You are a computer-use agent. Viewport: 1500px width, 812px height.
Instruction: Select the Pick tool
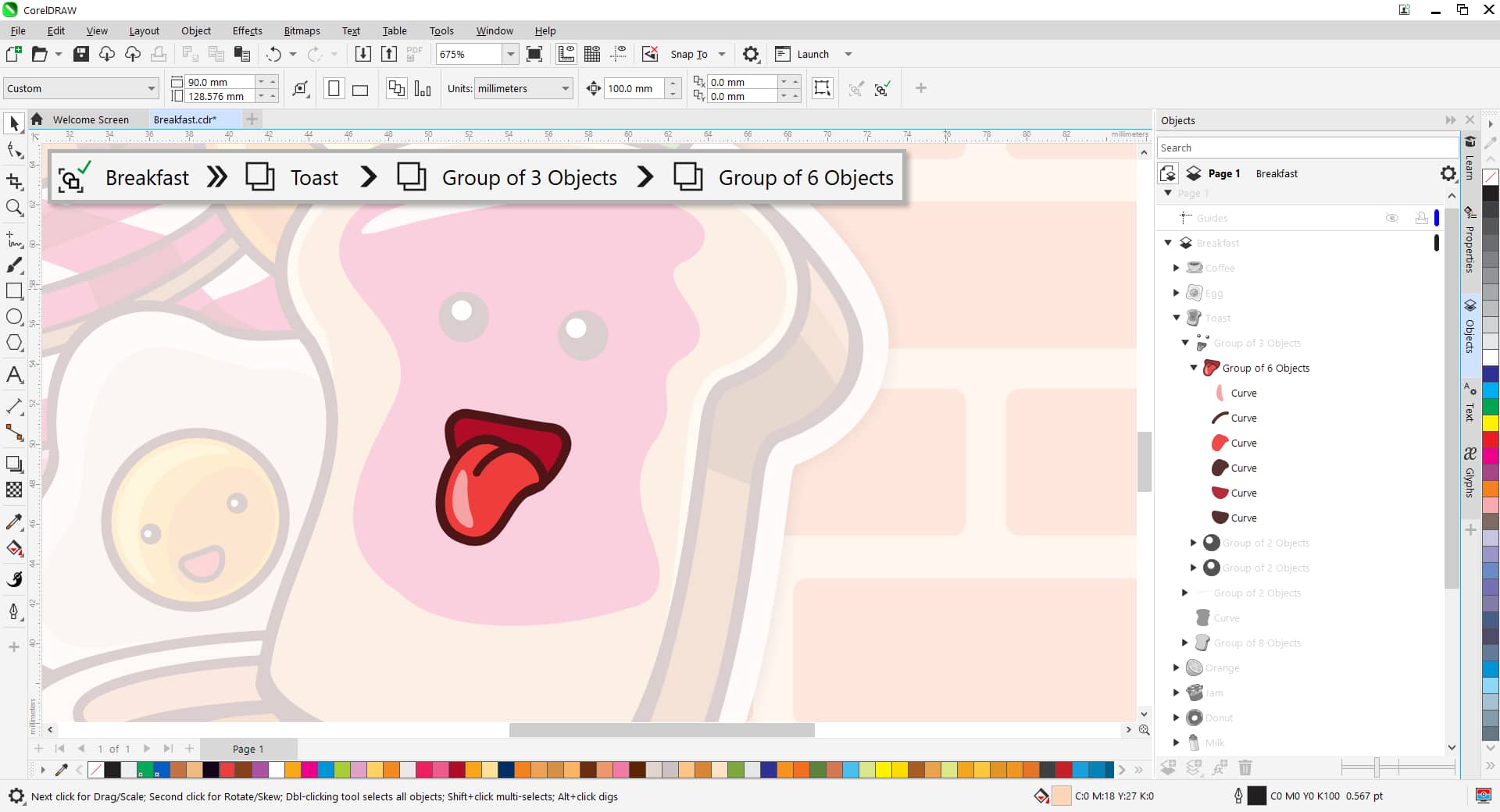(x=14, y=124)
